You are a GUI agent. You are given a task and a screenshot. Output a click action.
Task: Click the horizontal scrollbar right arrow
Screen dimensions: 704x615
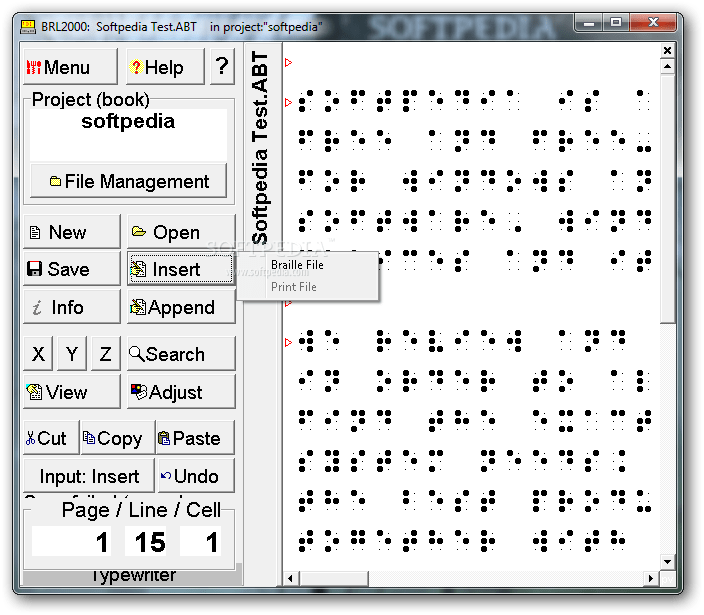(x=651, y=578)
